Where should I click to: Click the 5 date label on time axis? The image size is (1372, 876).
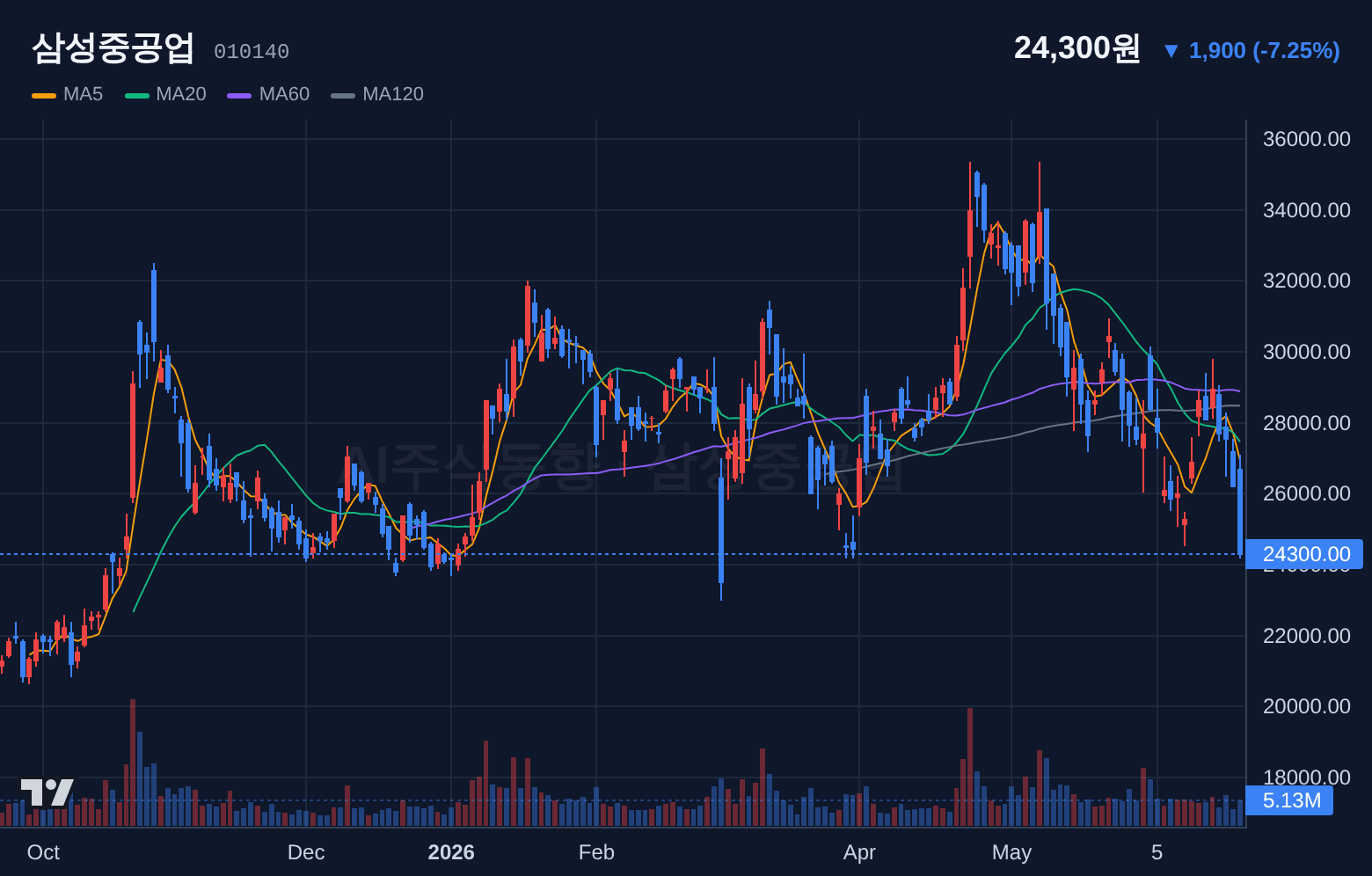1157,852
